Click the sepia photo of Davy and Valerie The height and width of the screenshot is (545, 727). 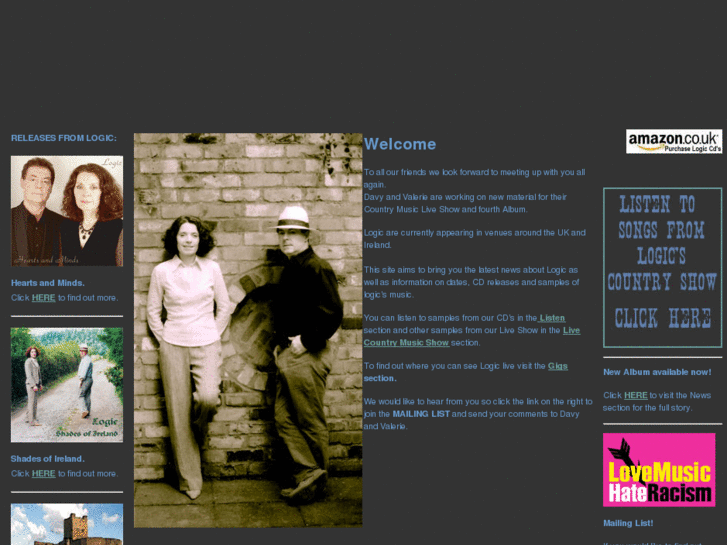(x=248, y=330)
